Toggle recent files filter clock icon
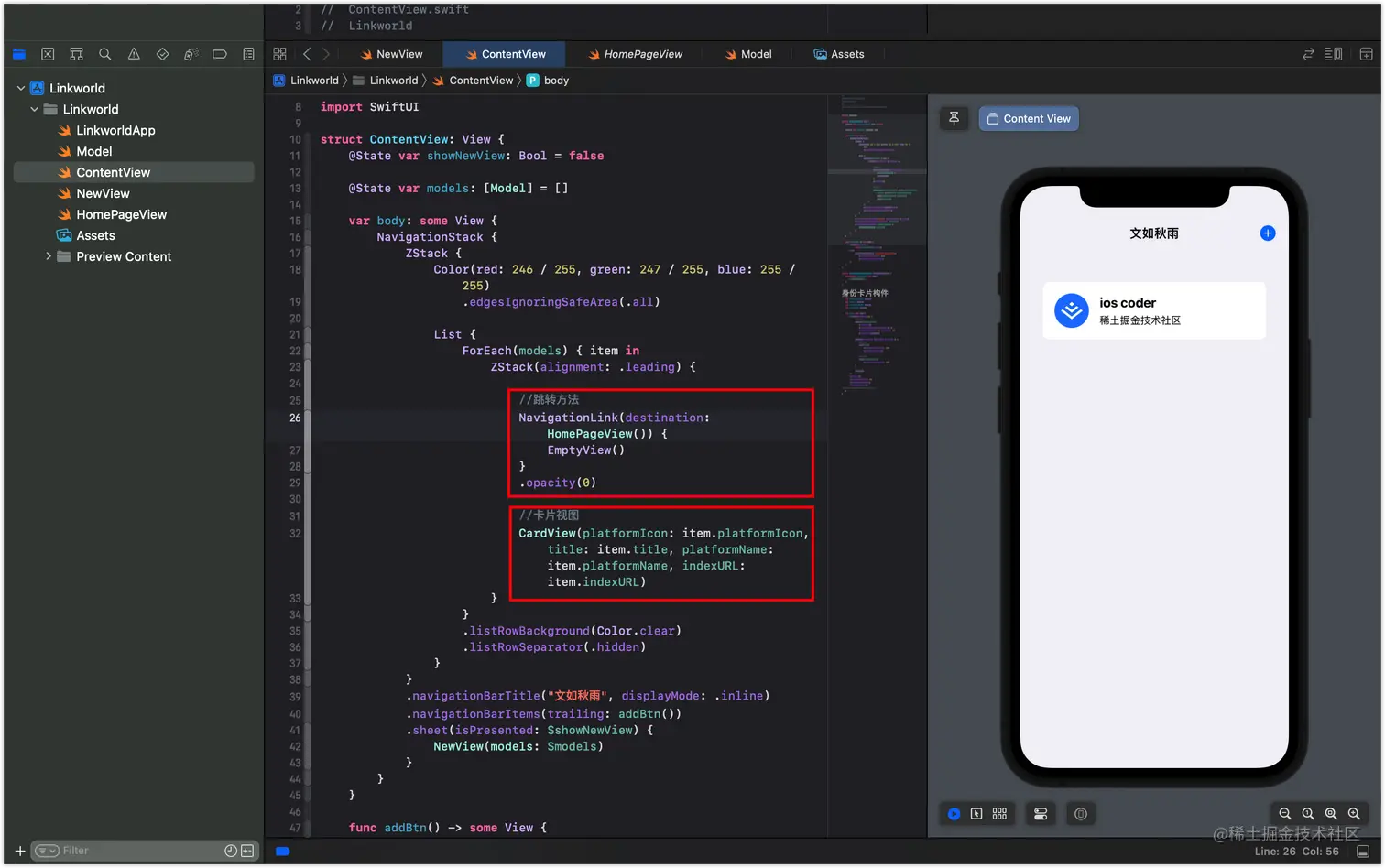Screen dimensions: 1385x868 [231, 851]
